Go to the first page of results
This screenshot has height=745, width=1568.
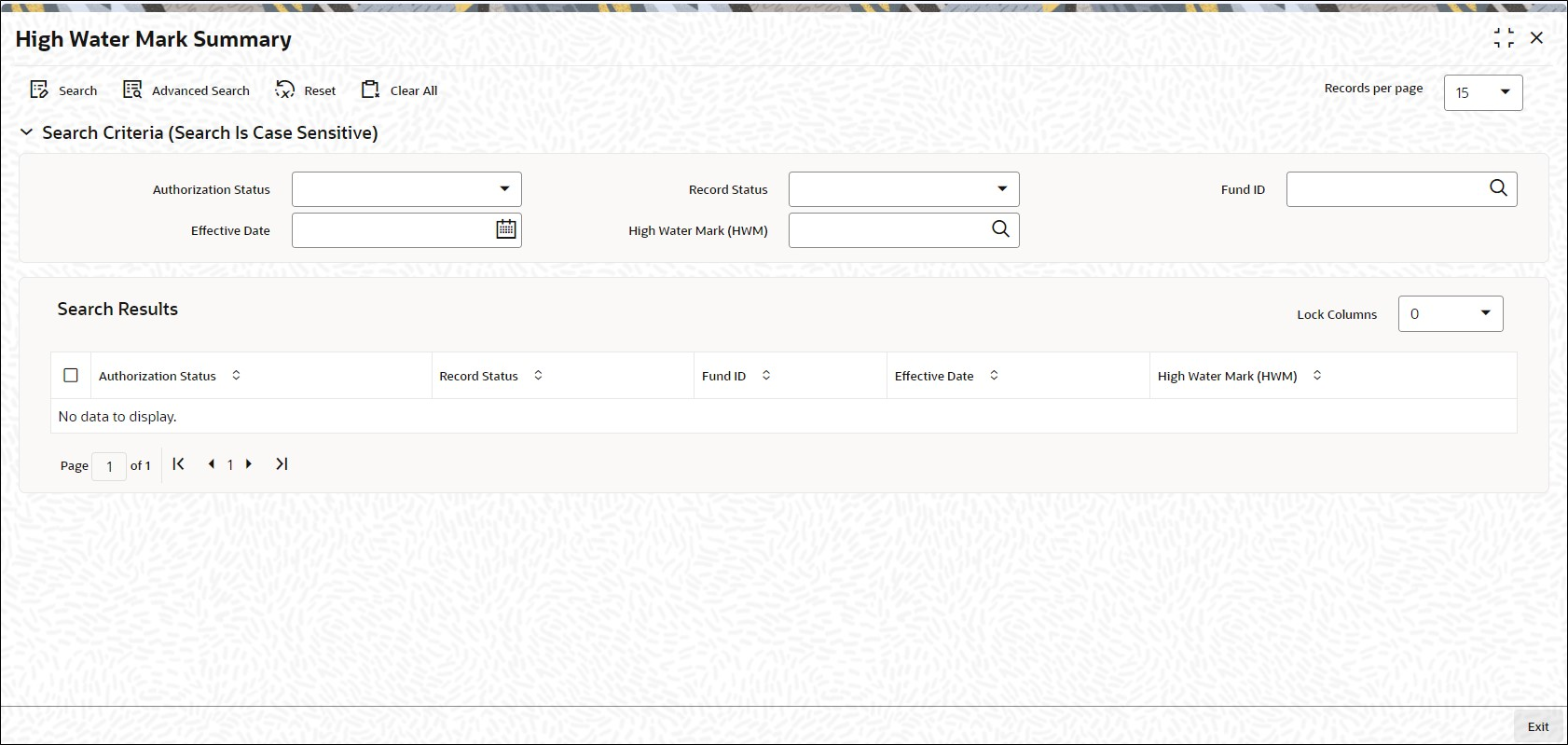pyautogui.click(x=179, y=464)
